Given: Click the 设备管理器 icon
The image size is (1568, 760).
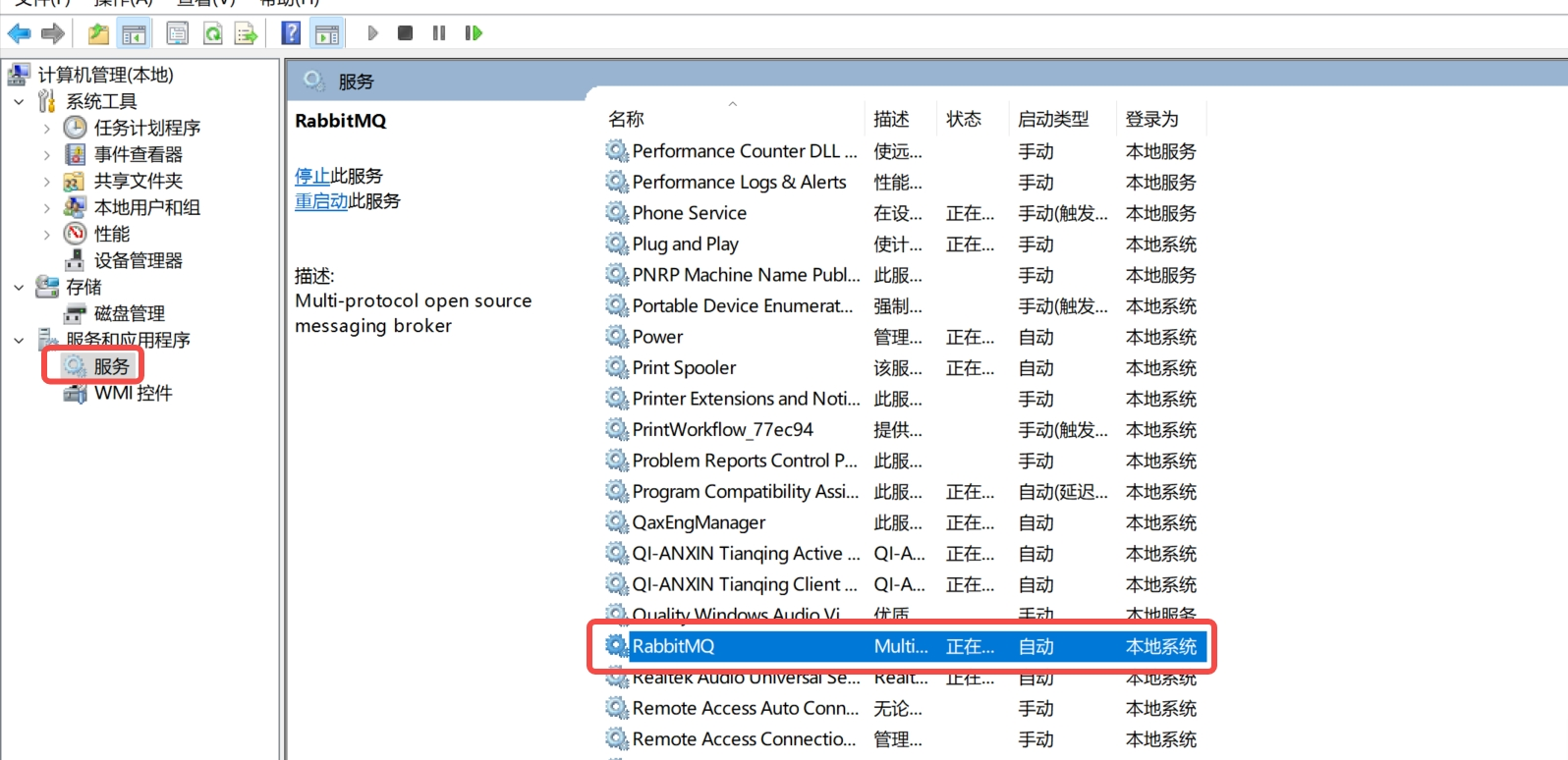Looking at the screenshot, I should click(75, 260).
